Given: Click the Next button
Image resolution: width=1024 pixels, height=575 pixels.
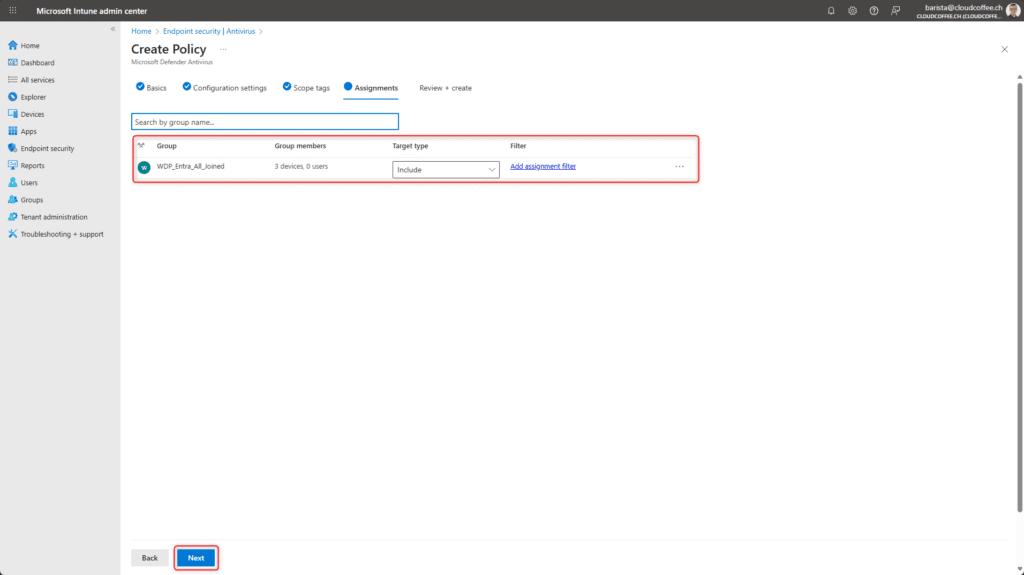Looking at the screenshot, I should coord(196,558).
